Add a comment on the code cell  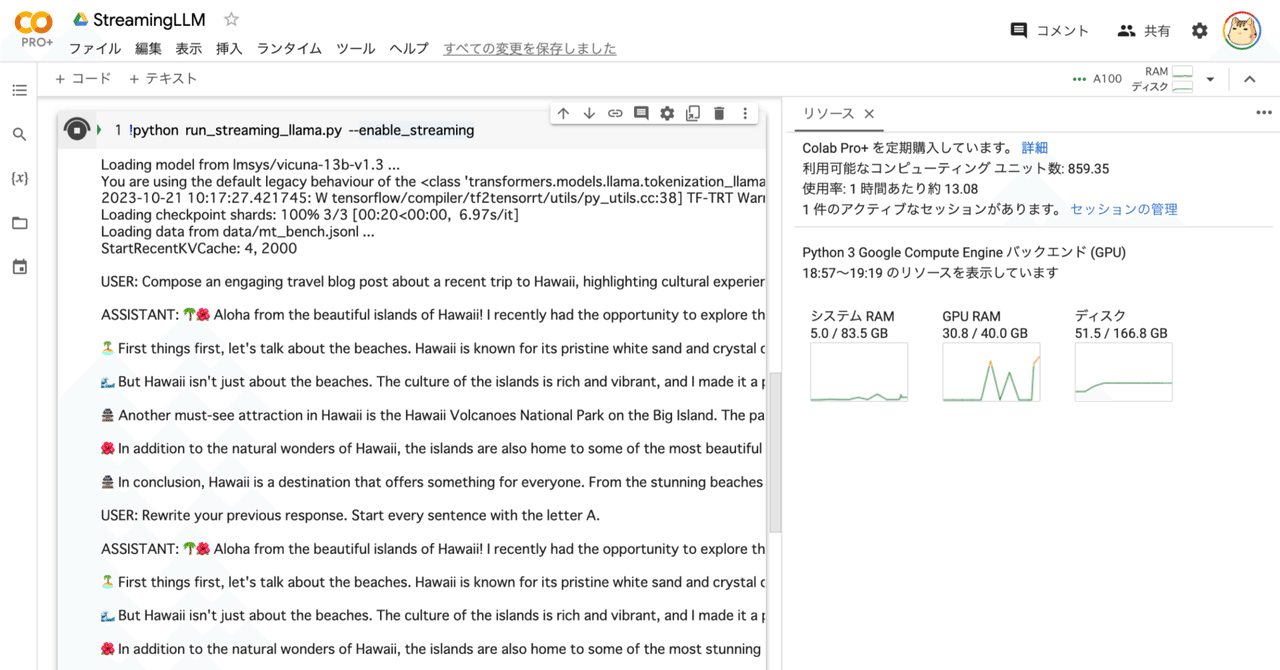coord(641,113)
